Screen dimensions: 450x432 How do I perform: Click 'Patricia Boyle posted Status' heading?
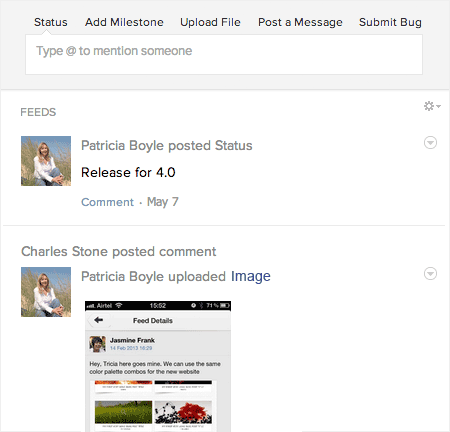click(x=167, y=146)
